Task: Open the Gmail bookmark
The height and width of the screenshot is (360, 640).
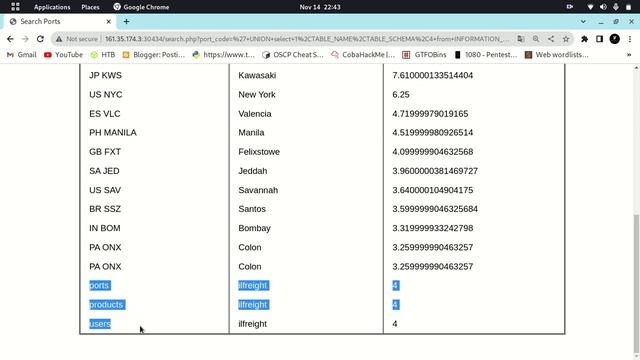Action: tap(22, 55)
